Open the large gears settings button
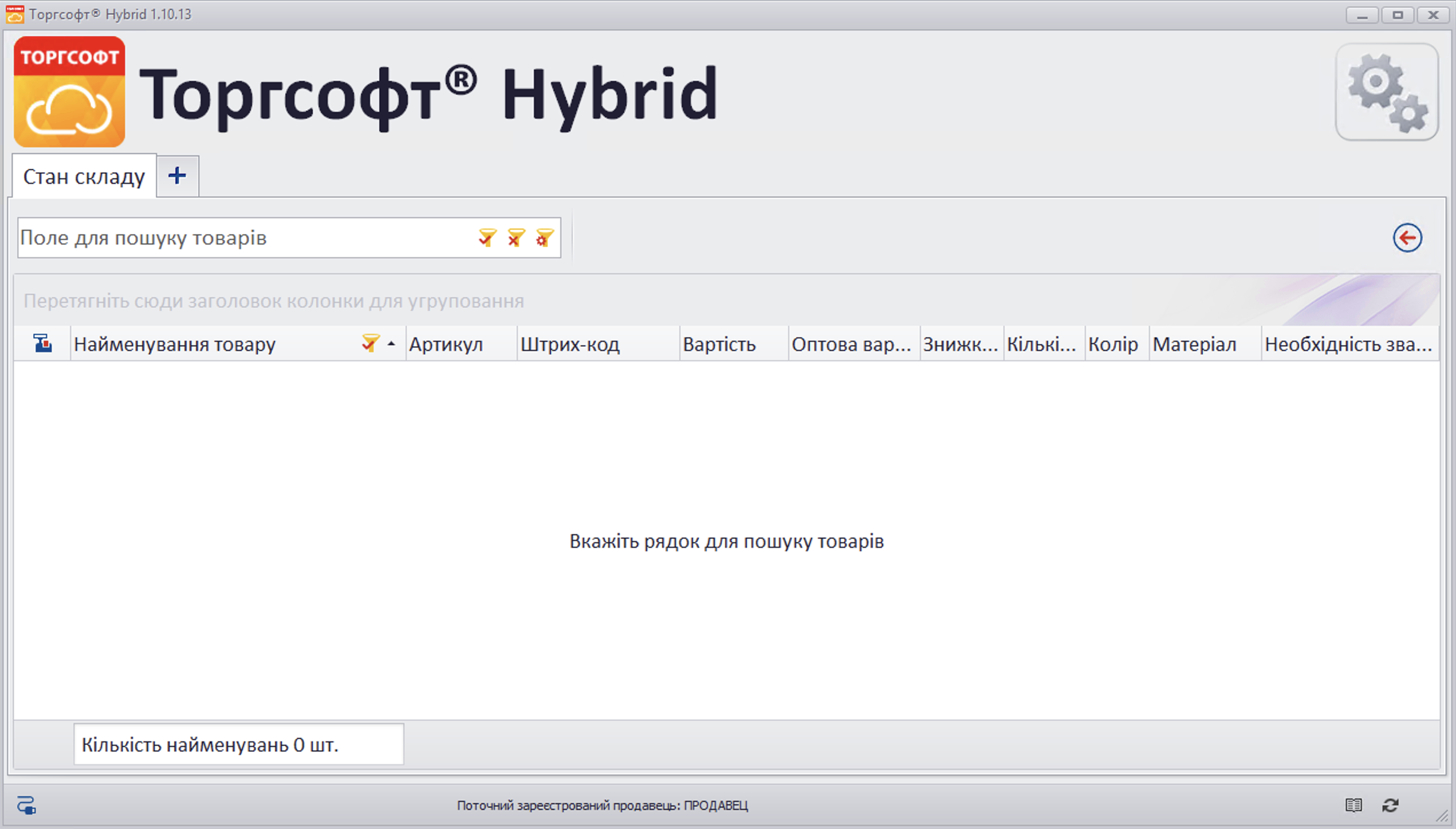The height and width of the screenshot is (829, 1456). (1387, 92)
